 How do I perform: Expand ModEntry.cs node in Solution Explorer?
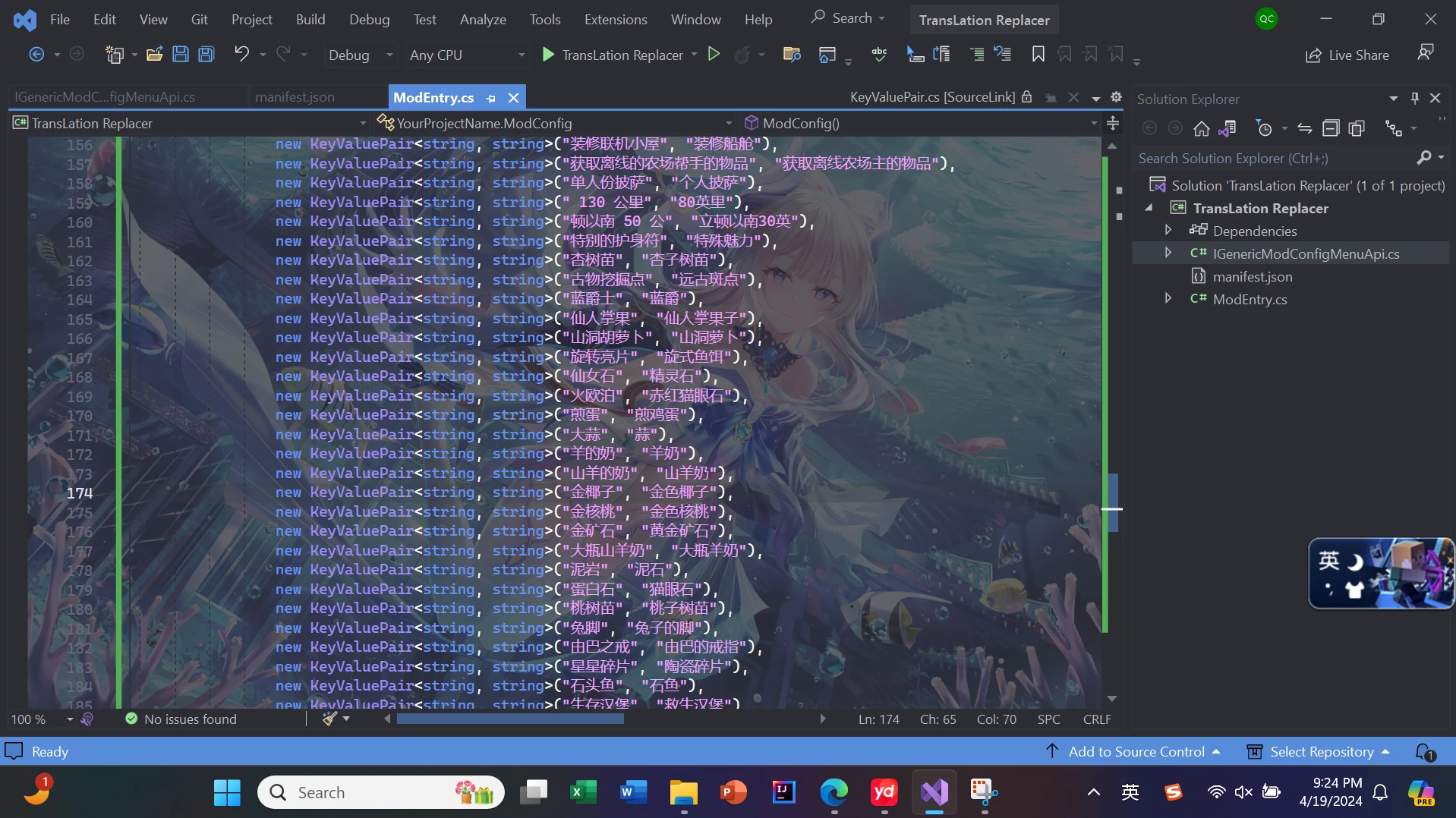(x=1168, y=298)
